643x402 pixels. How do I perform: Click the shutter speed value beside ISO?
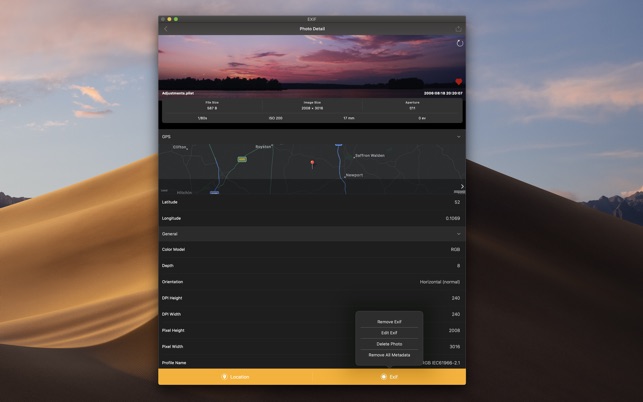click(x=203, y=118)
